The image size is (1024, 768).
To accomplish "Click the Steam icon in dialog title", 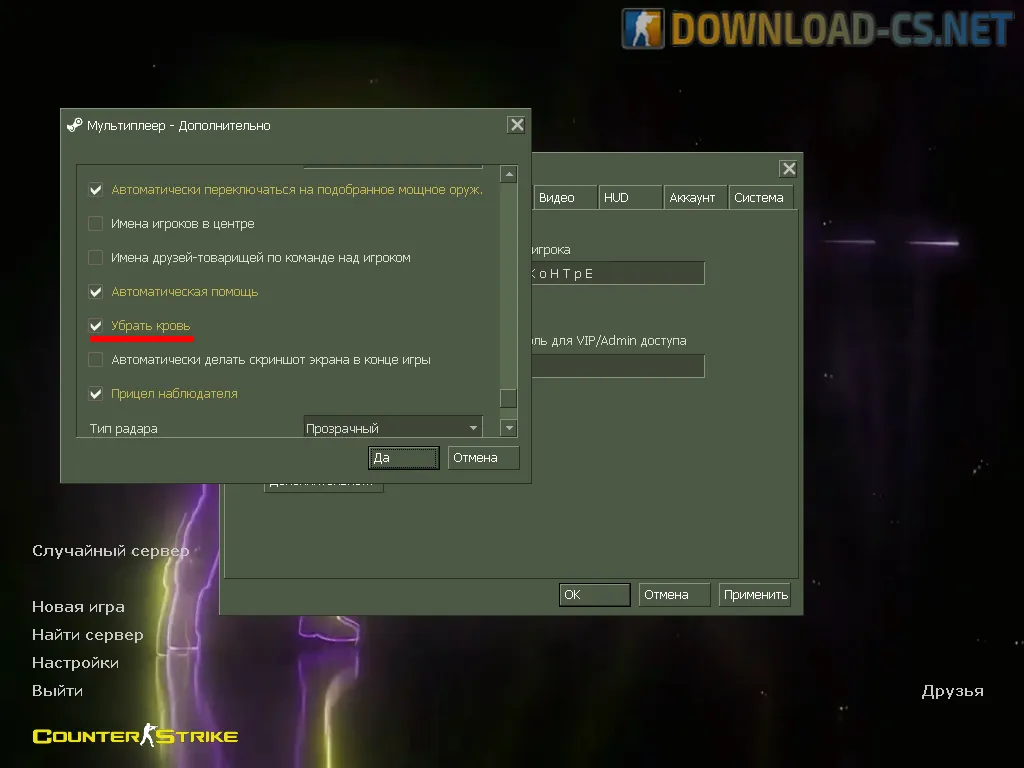I will click(74, 125).
